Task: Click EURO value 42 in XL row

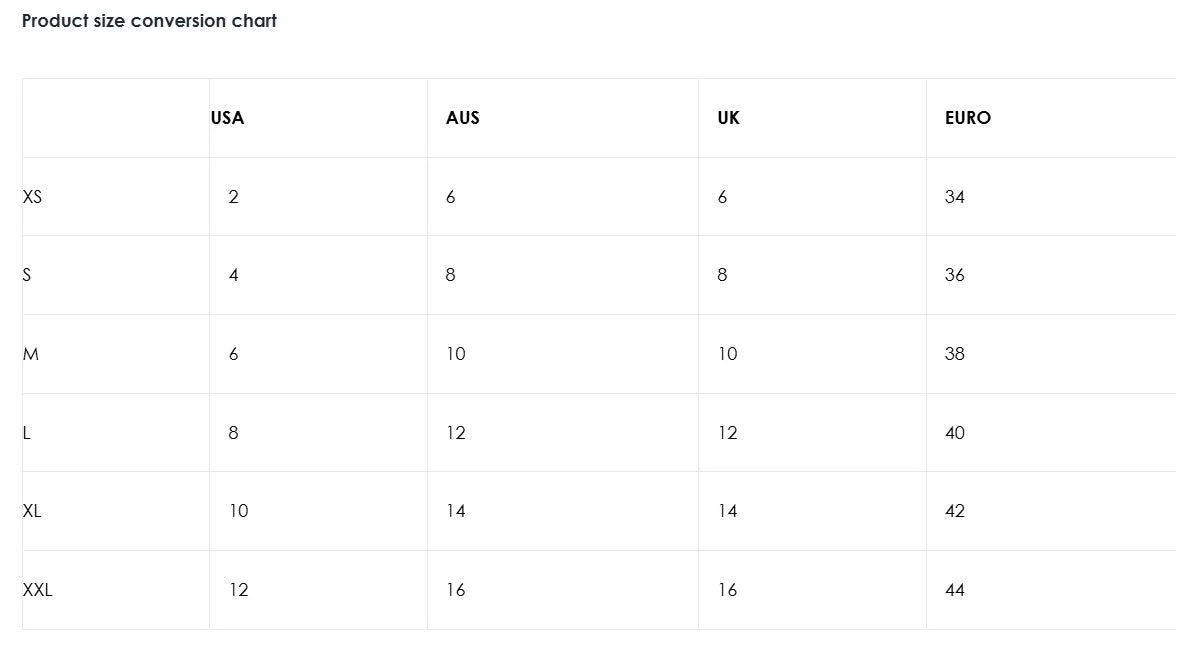Action: click(955, 511)
